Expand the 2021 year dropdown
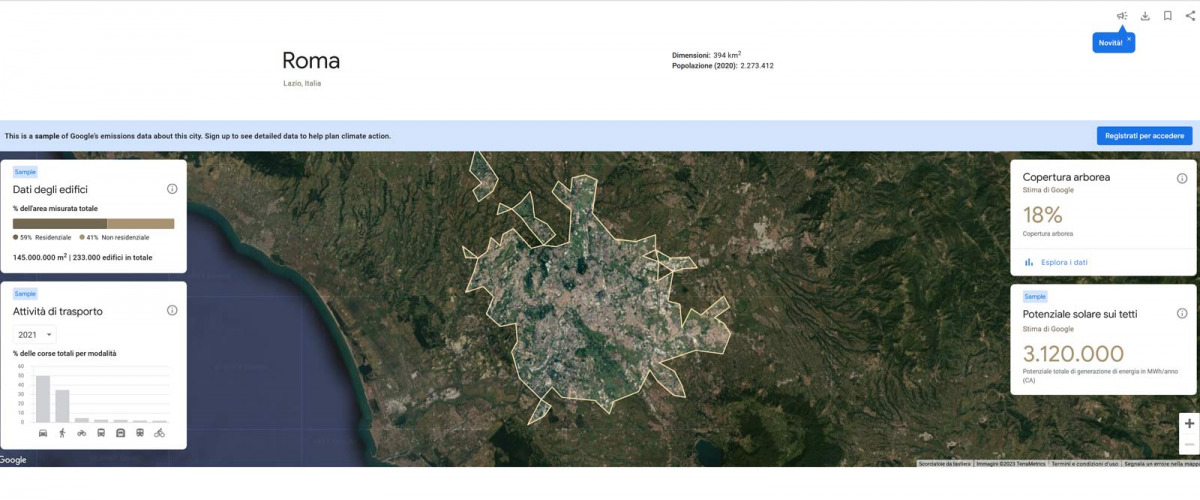 click(x=35, y=335)
